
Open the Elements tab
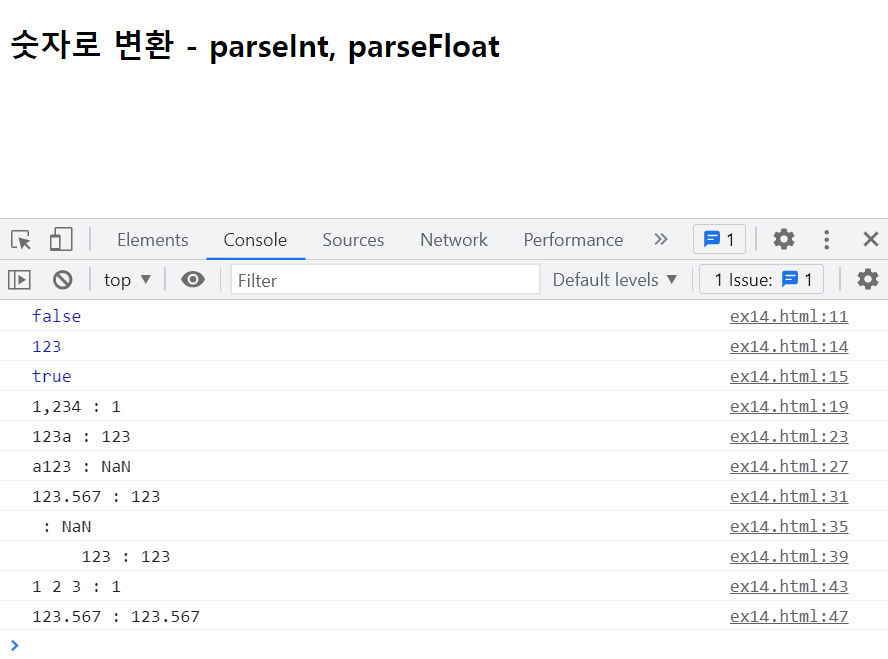tap(152, 239)
